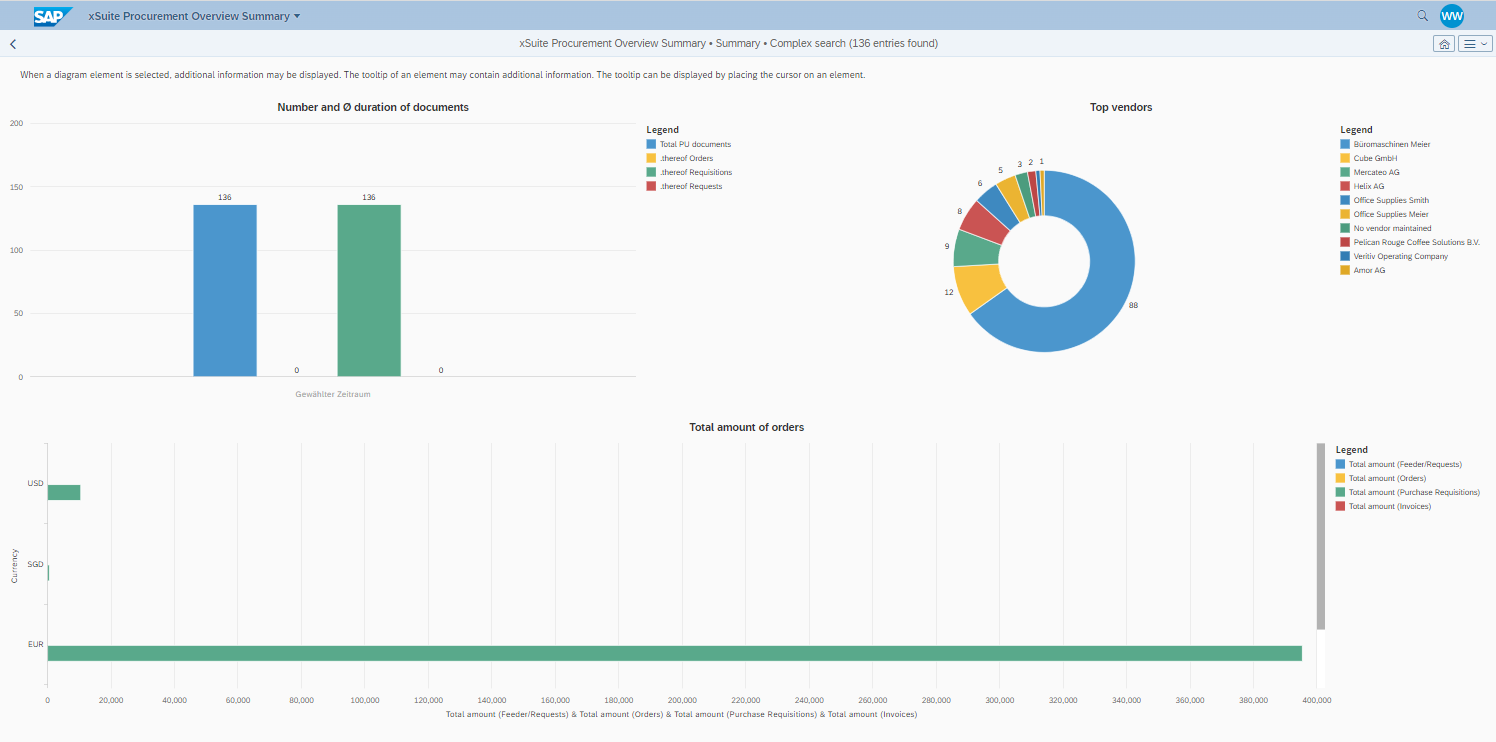Click the back navigation arrow
The image size is (1496, 742).
click(12, 43)
